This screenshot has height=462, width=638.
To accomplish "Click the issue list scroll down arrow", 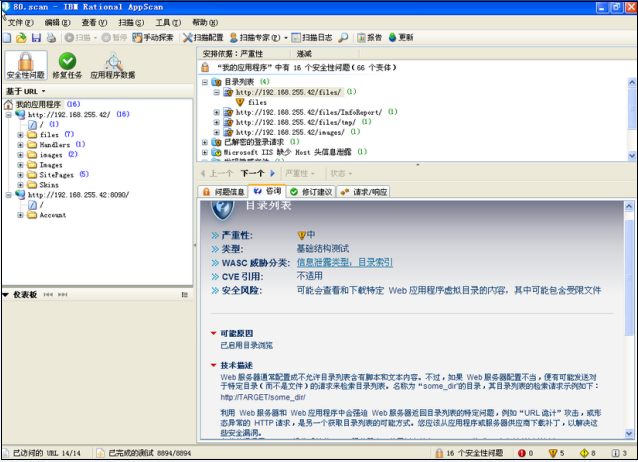I will tap(631, 155).
